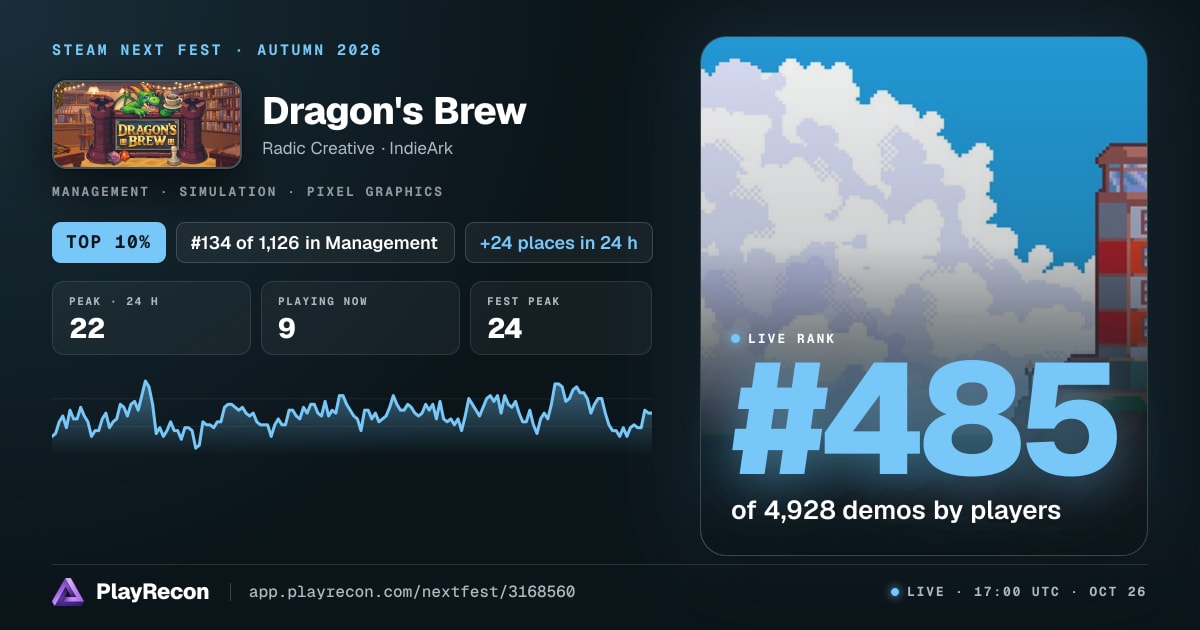Open the Fest Peak stat card
The image size is (1200, 630).
pyautogui.click(x=561, y=318)
